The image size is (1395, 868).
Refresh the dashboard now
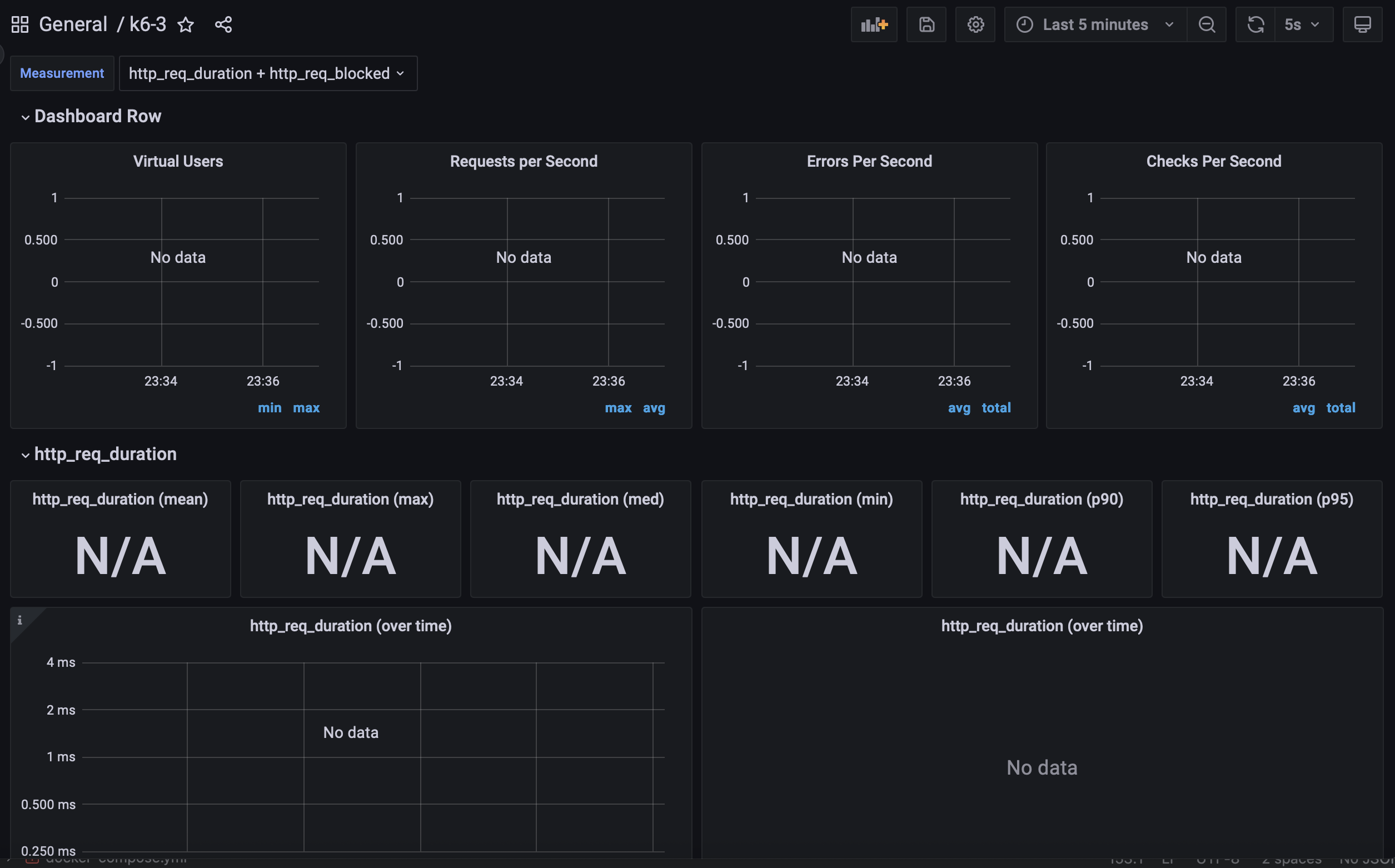(x=1255, y=24)
